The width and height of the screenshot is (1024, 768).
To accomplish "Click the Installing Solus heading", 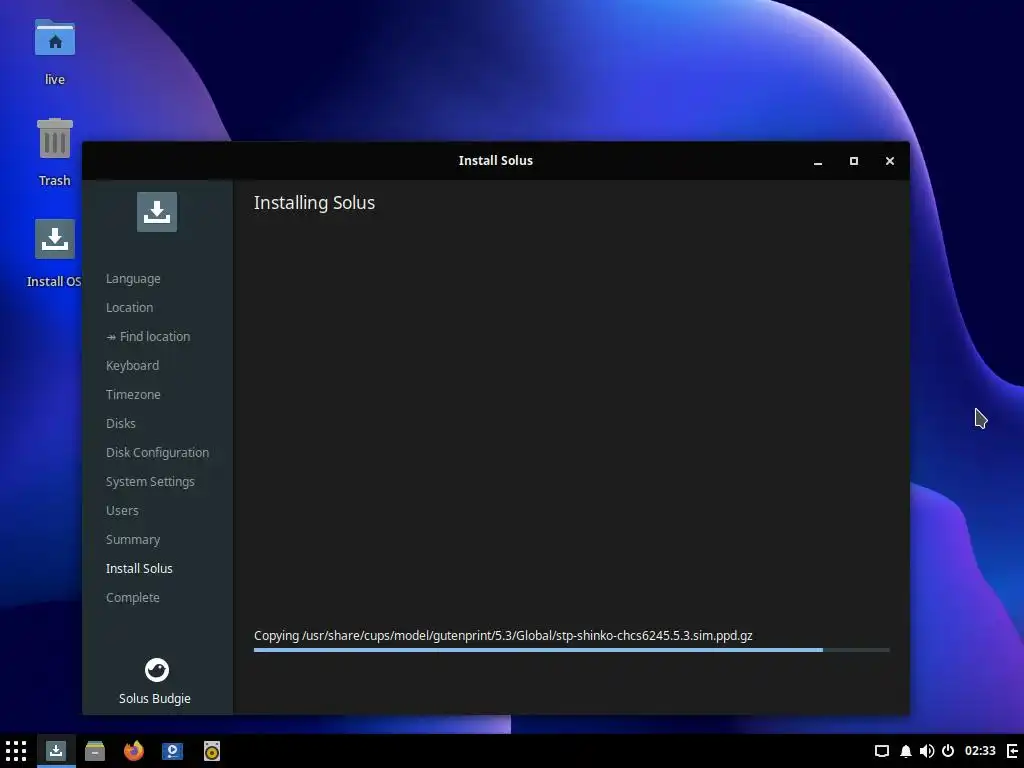I will 314,203.
